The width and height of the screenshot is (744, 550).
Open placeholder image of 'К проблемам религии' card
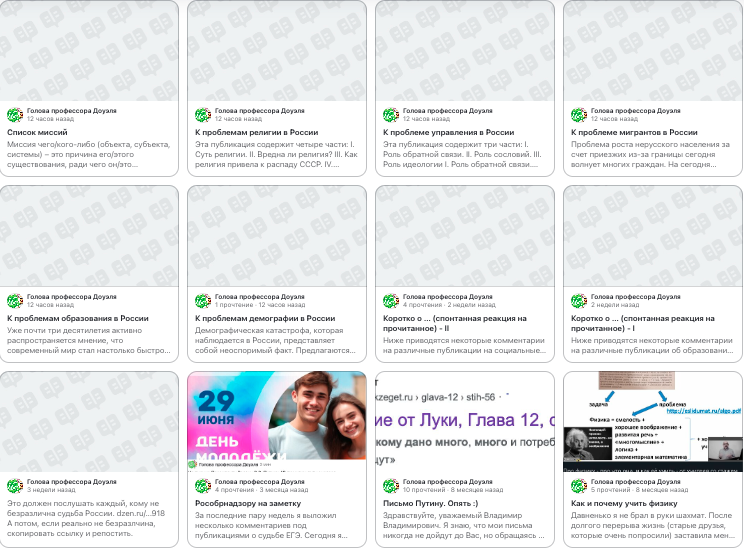click(277, 51)
